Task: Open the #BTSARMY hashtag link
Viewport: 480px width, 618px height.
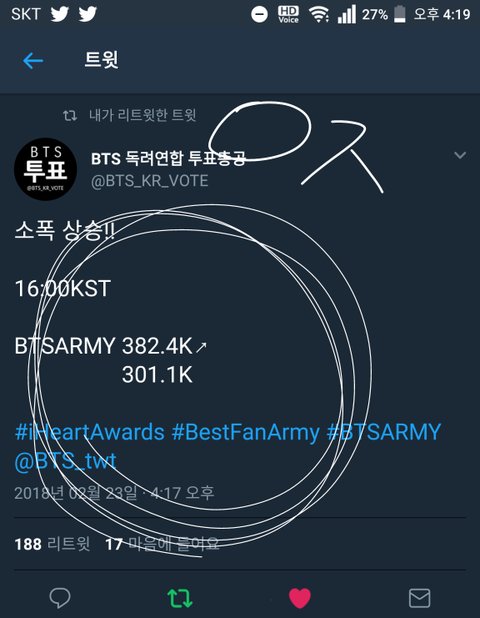Action: coord(383,432)
